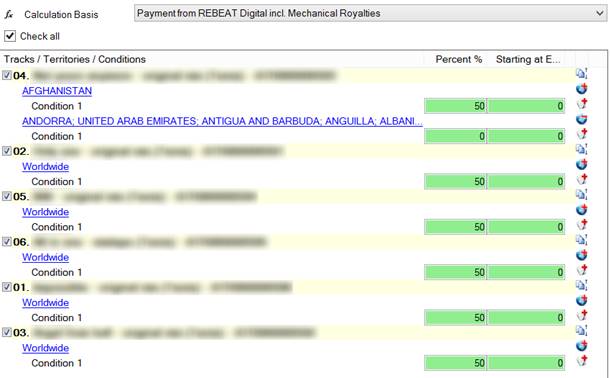This screenshot has width=611, height=378.
Task: Open the Worldwide link under track 02
Action: tap(46, 166)
